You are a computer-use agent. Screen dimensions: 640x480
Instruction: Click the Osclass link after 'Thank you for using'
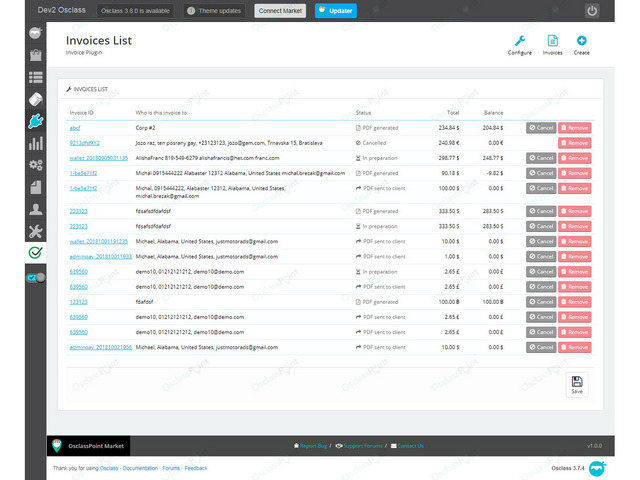coord(109,468)
